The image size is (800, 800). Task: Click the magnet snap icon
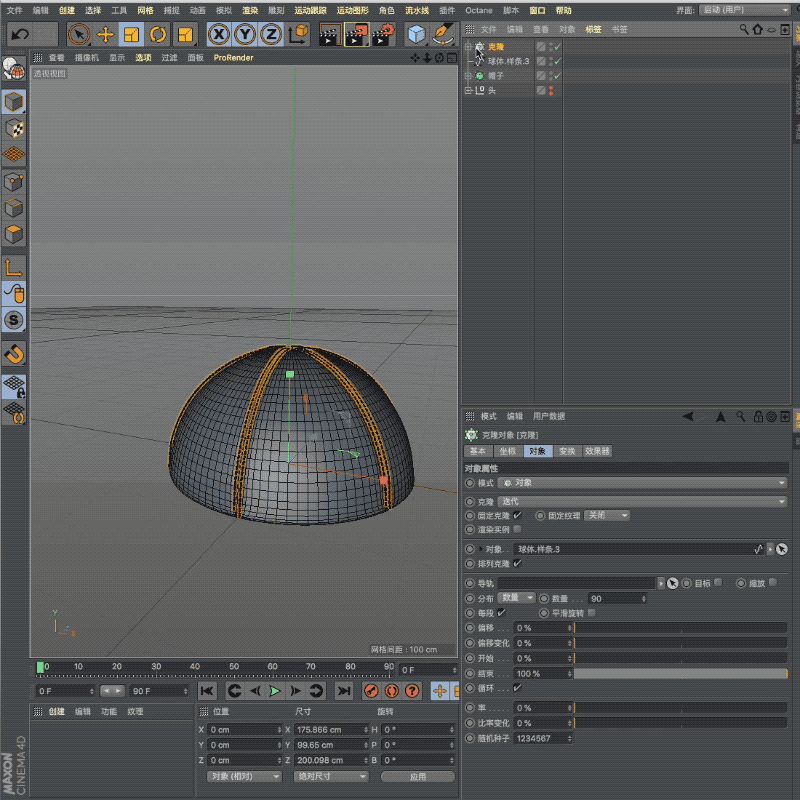tap(14, 354)
